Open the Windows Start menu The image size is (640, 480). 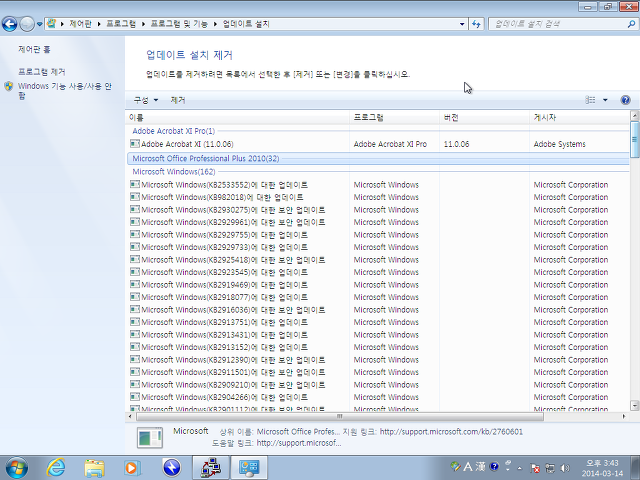[x=17, y=468]
